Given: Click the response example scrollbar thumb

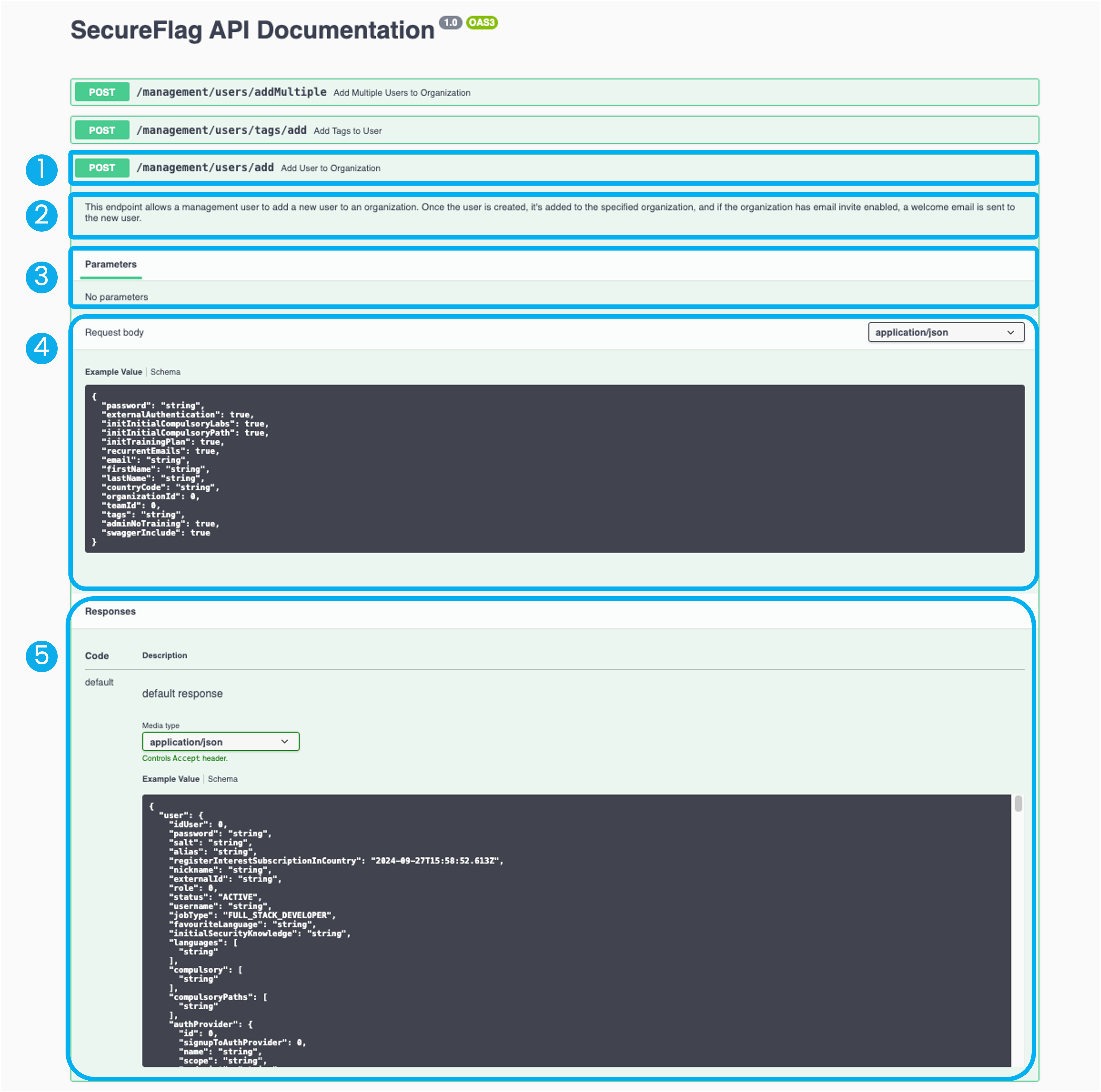Looking at the screenshot, I should coord(1018,803).
